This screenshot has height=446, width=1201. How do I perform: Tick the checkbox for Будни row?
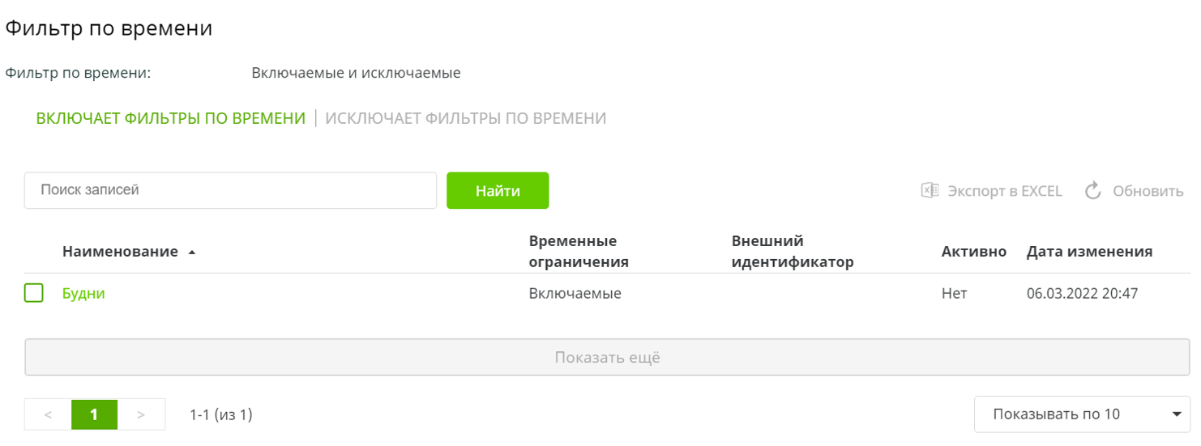34,293
